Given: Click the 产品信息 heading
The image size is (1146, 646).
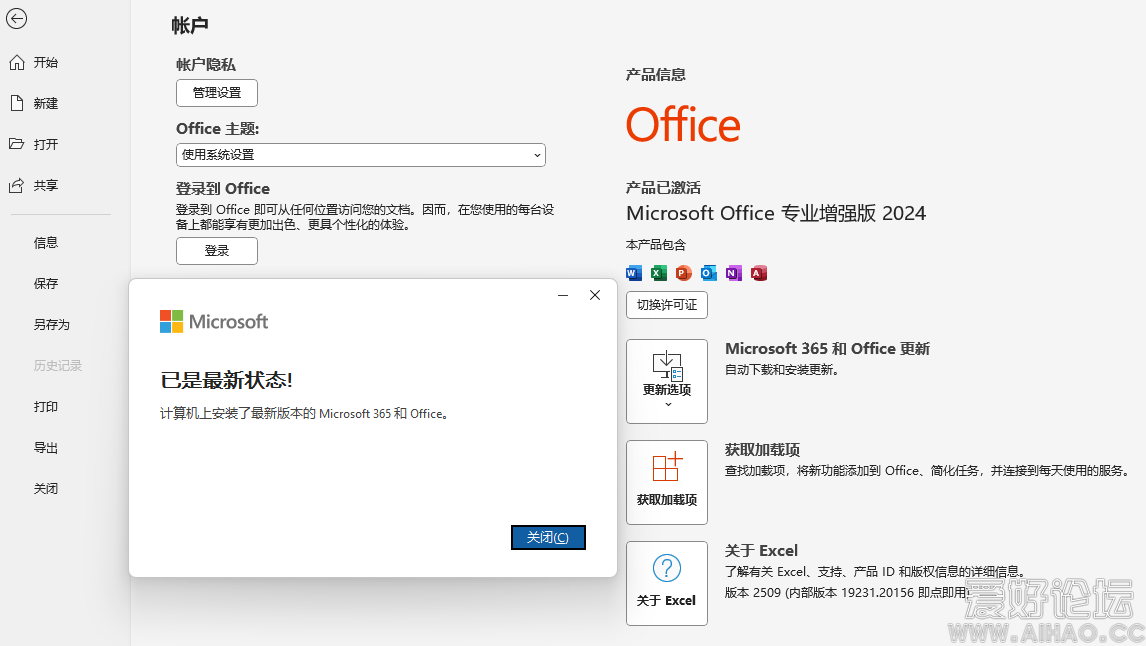Looking at the screenshot, I should point(656,75).
